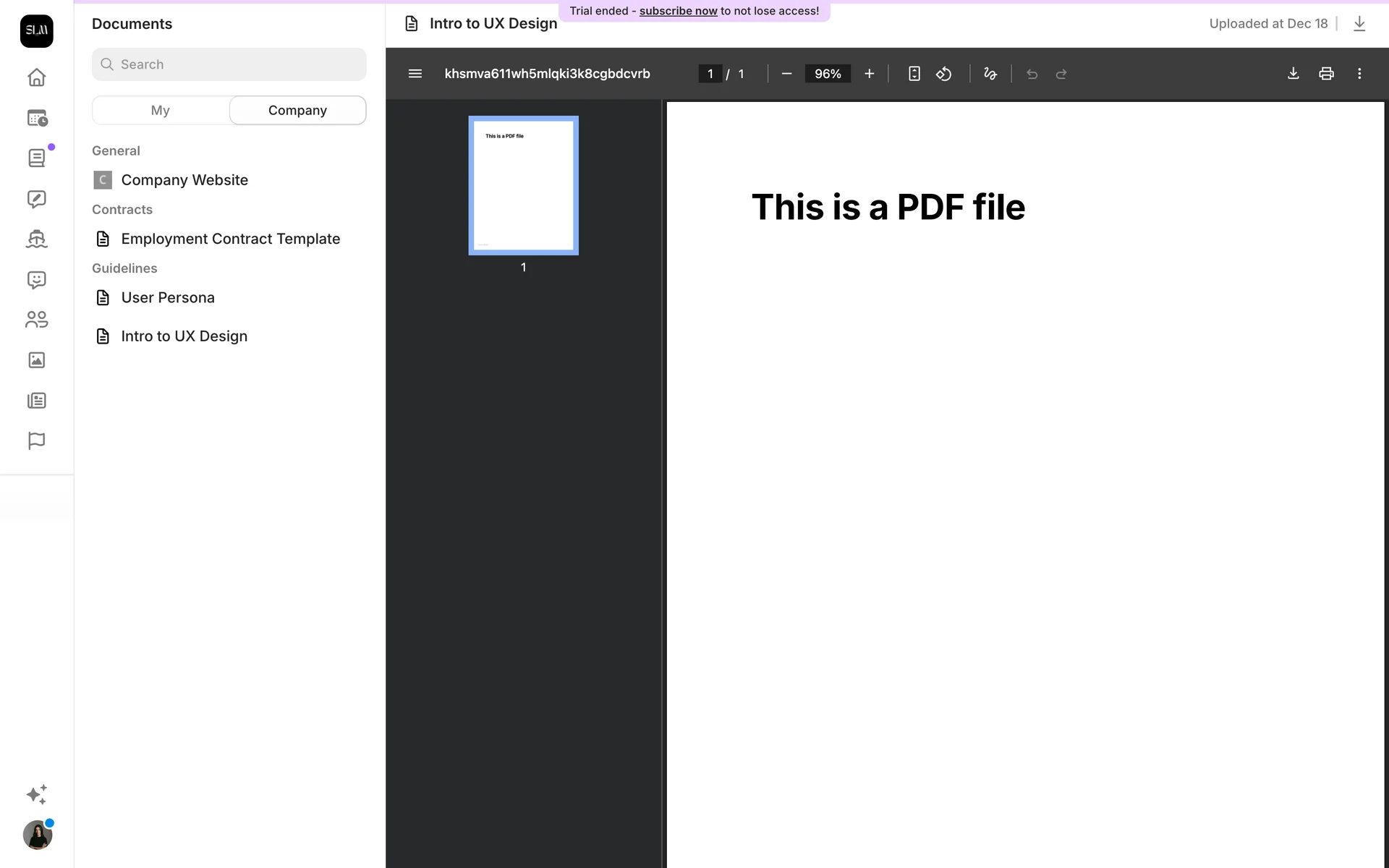The image size is (1389, 868).
Task: Click the PDF zoom out minus button
Action: click(786, 74)
